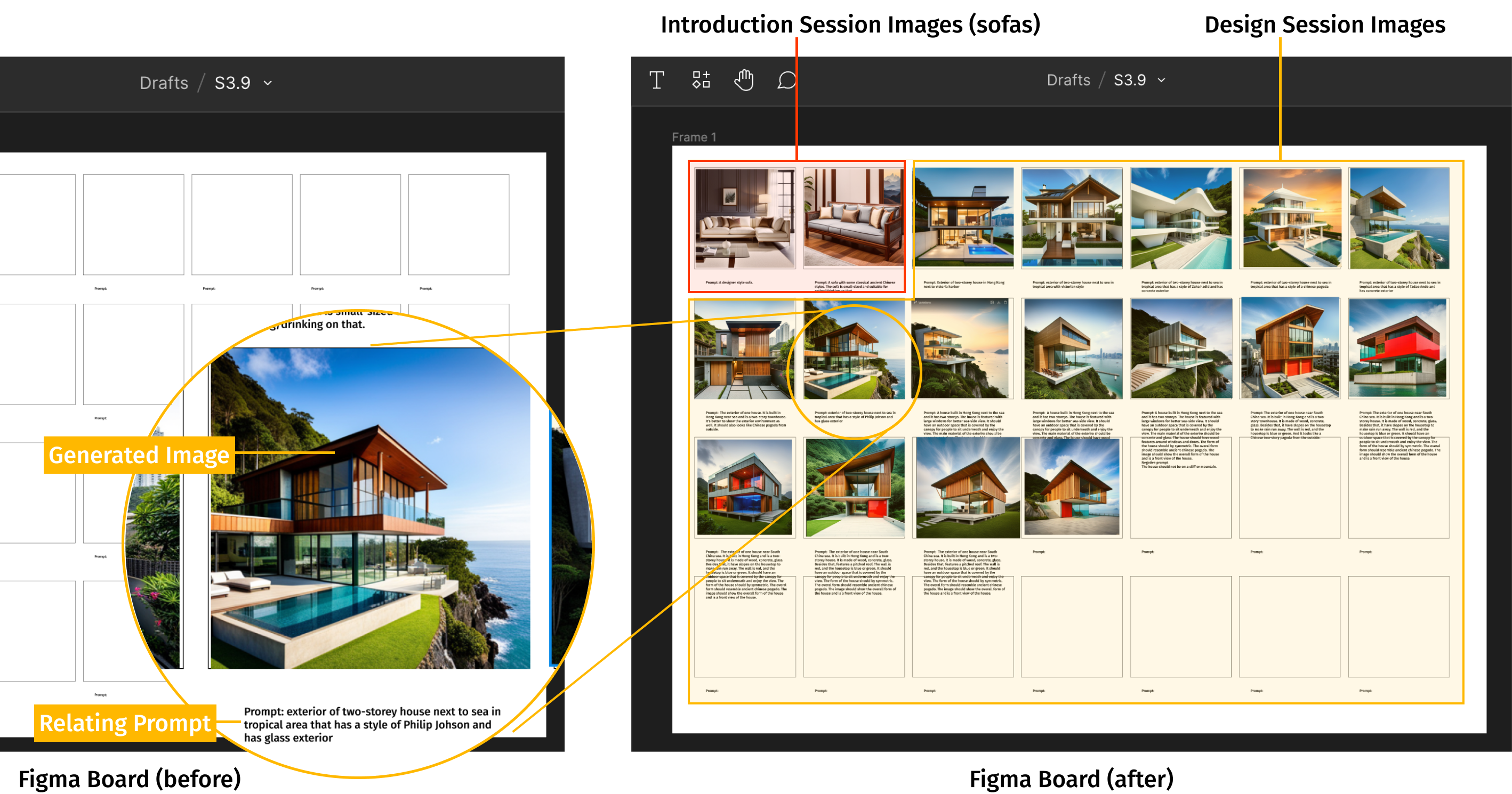Select the bottom-right empty frame in the right board
The image size is (1512, 794).
(x=1399, y=626)
